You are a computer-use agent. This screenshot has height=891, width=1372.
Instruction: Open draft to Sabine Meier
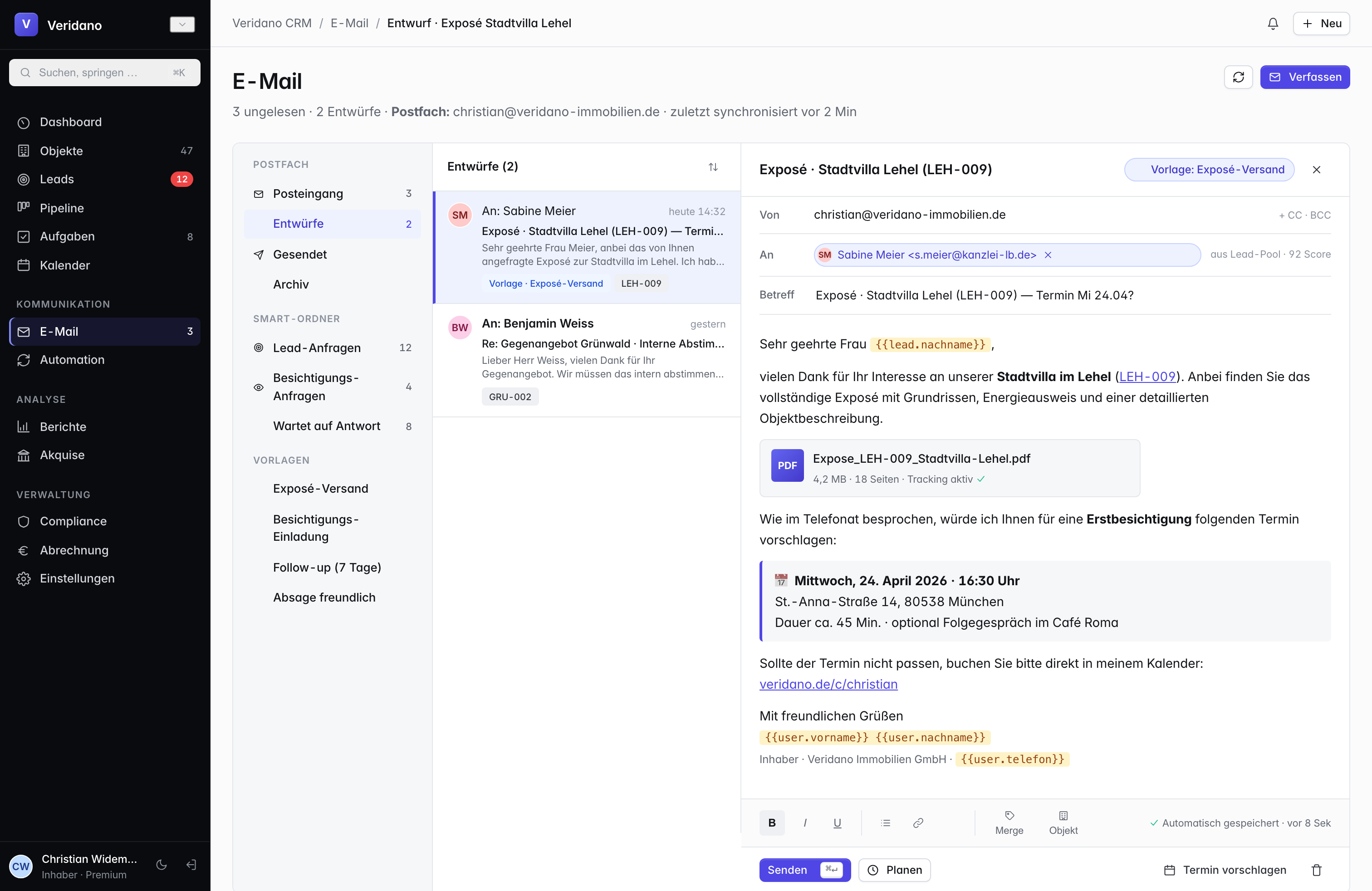tap(587, 247)
